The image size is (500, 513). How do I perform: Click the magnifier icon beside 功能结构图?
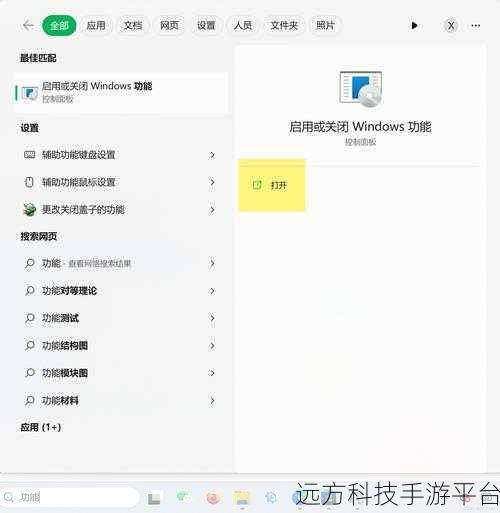[30, 345]
